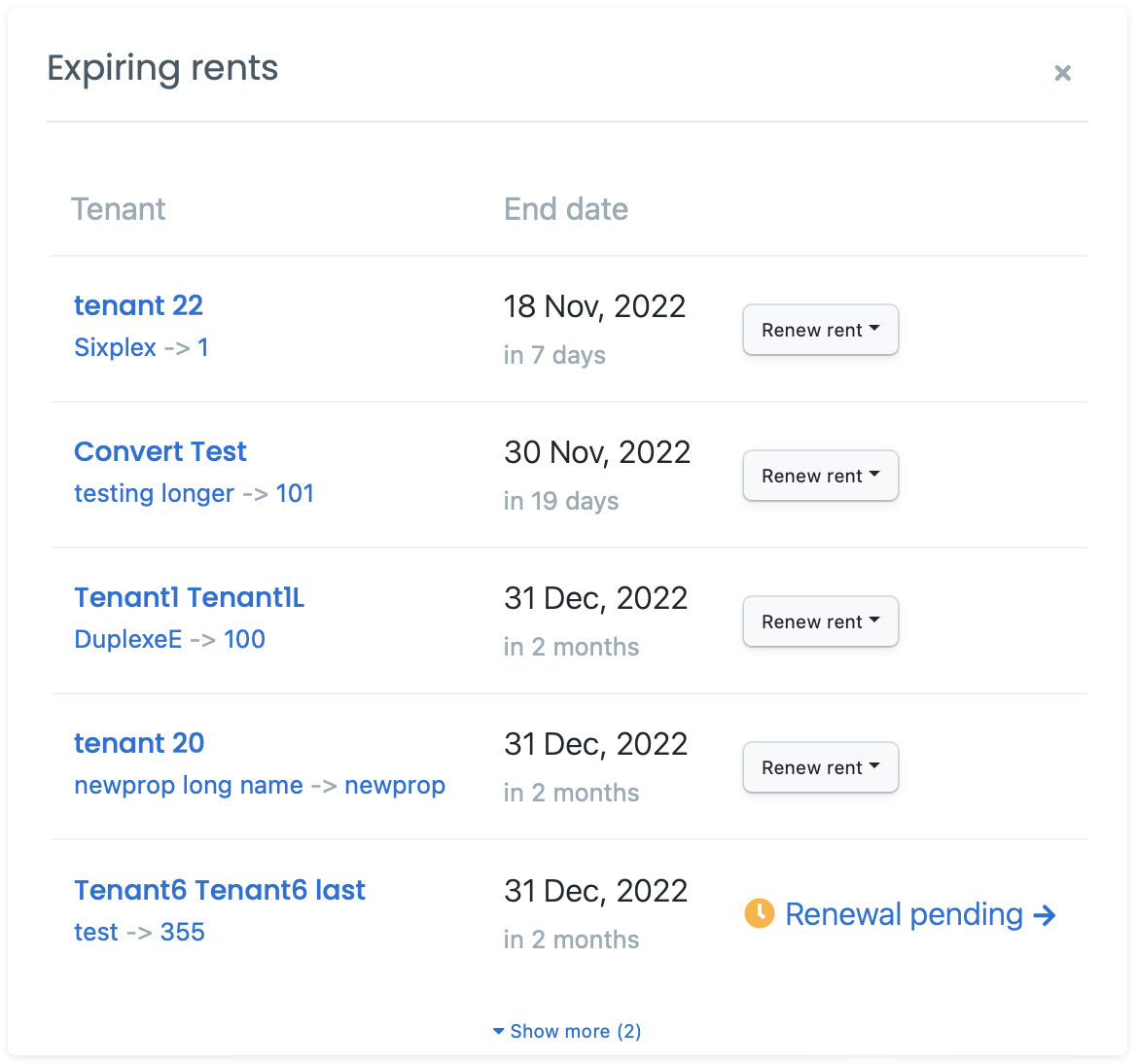
Task: Open Tenant1 Tenant1L tenant link
Action: point(190,597)
